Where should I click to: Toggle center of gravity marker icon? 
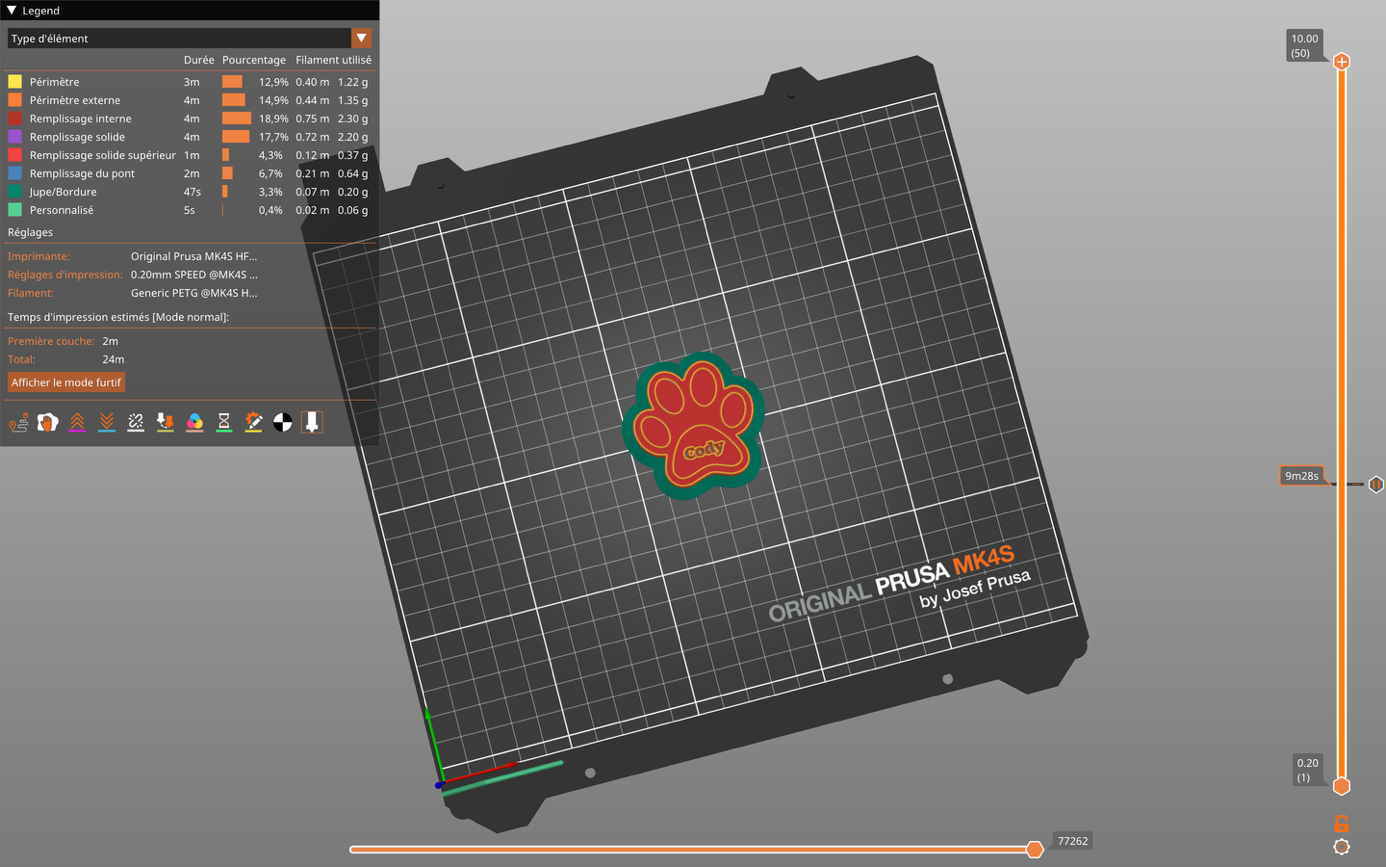tap(283, 422)
